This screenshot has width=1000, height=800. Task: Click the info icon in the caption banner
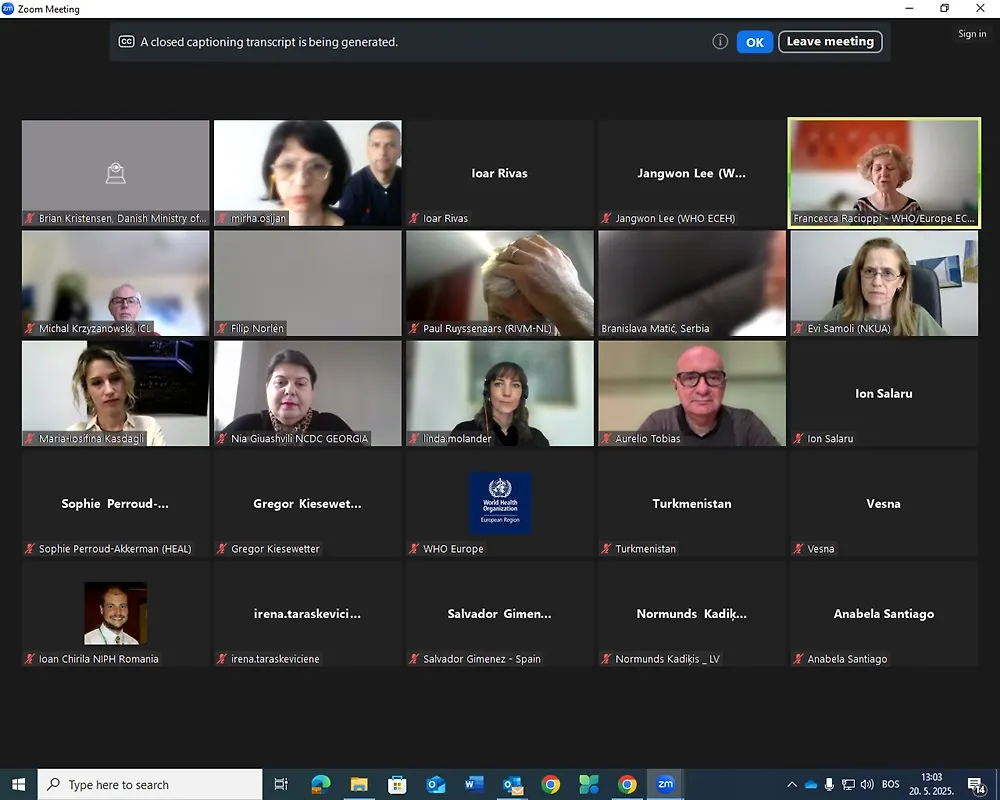pos(720,42)
